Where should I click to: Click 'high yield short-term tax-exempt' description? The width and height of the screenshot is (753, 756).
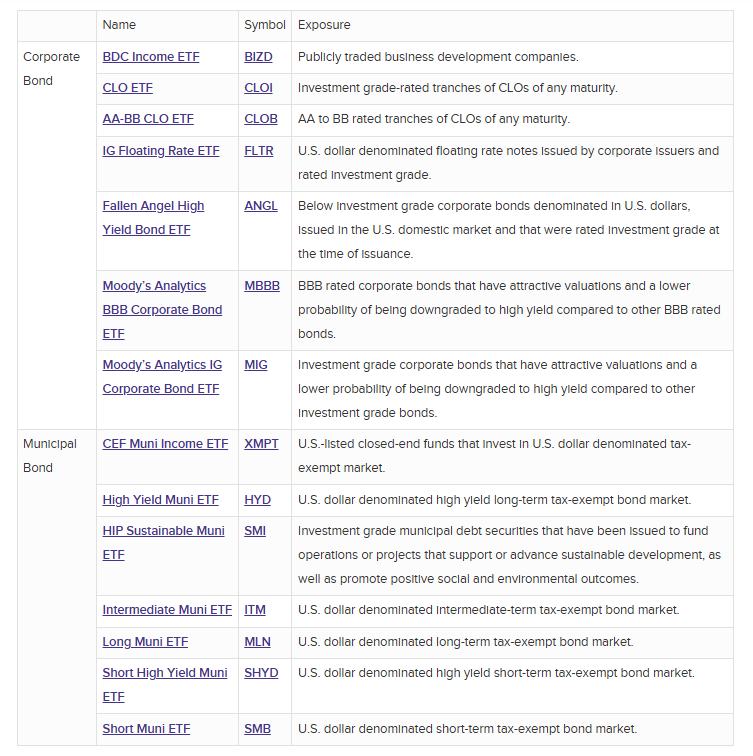[497, 673]
